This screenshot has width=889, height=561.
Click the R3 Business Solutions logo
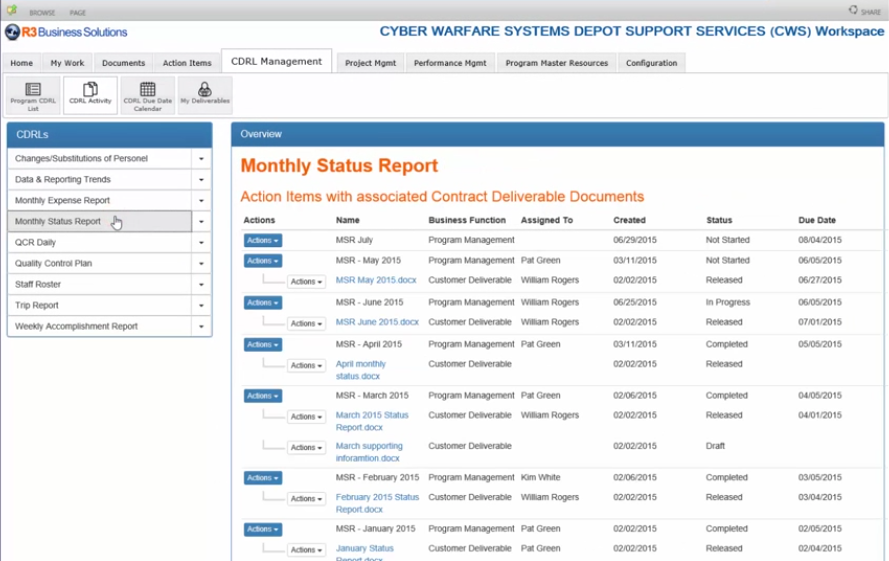[67, 33]
